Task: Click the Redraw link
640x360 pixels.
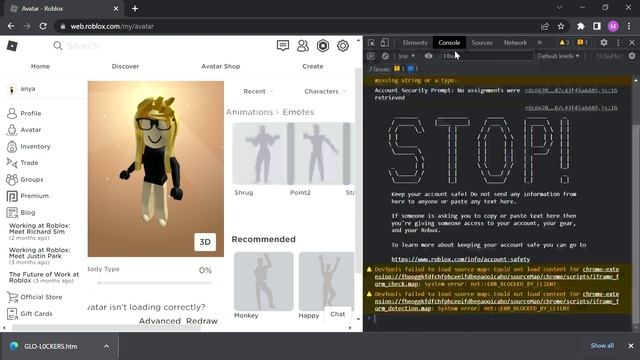Action: 202,321
